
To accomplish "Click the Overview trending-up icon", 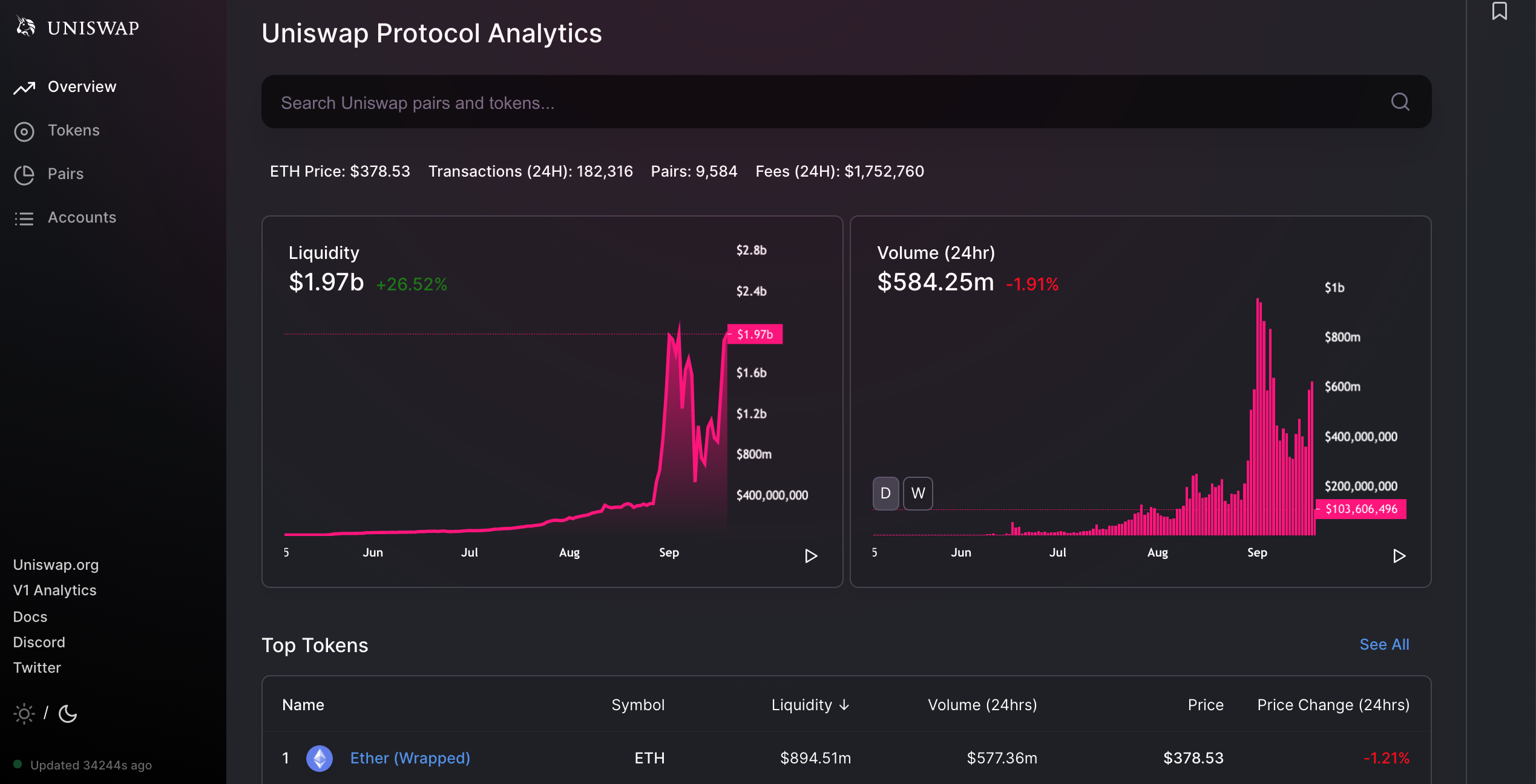I will click(x=24, y=88).
